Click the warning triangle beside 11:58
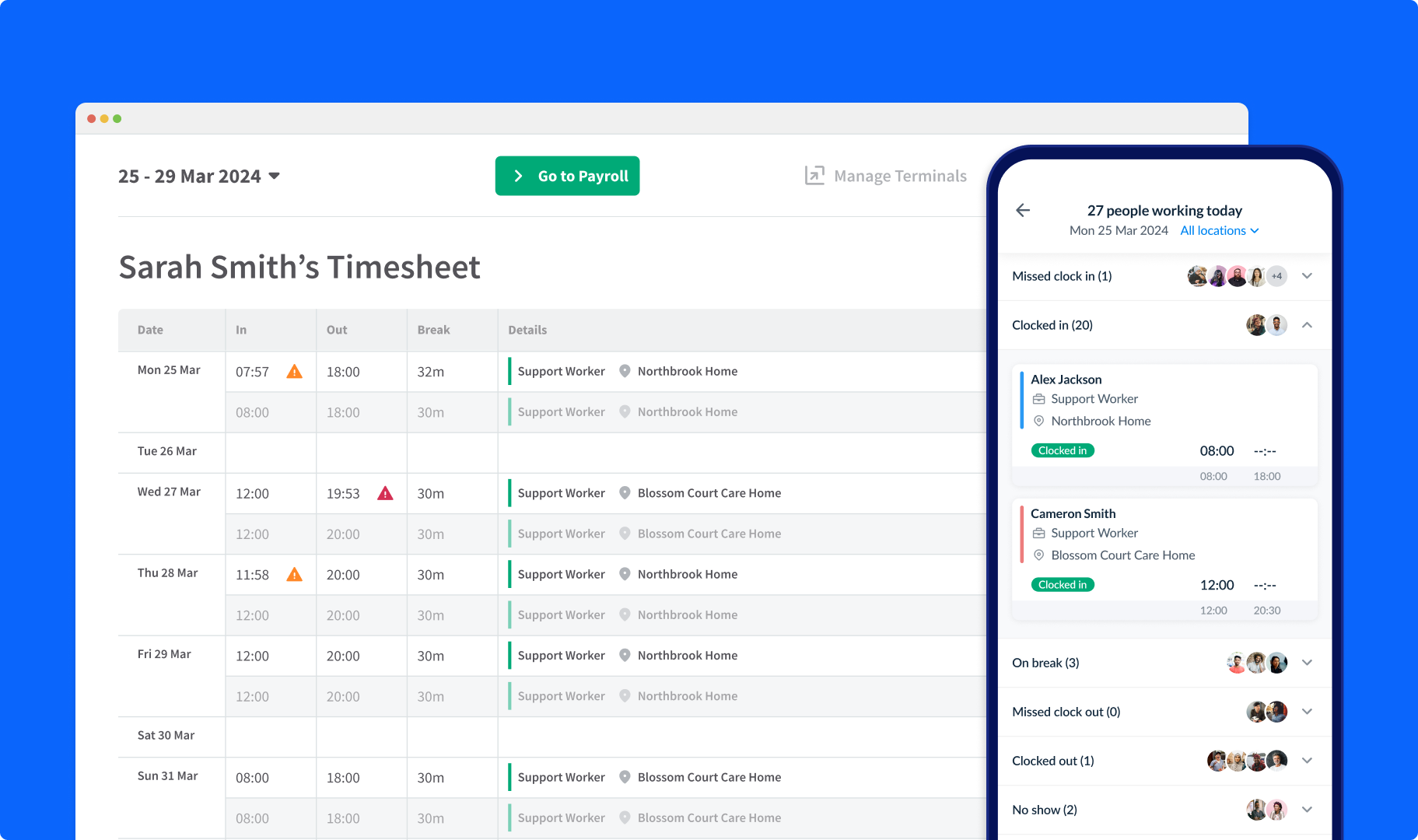This screenshot has height=840, width=1418. (x=294, y=574)
